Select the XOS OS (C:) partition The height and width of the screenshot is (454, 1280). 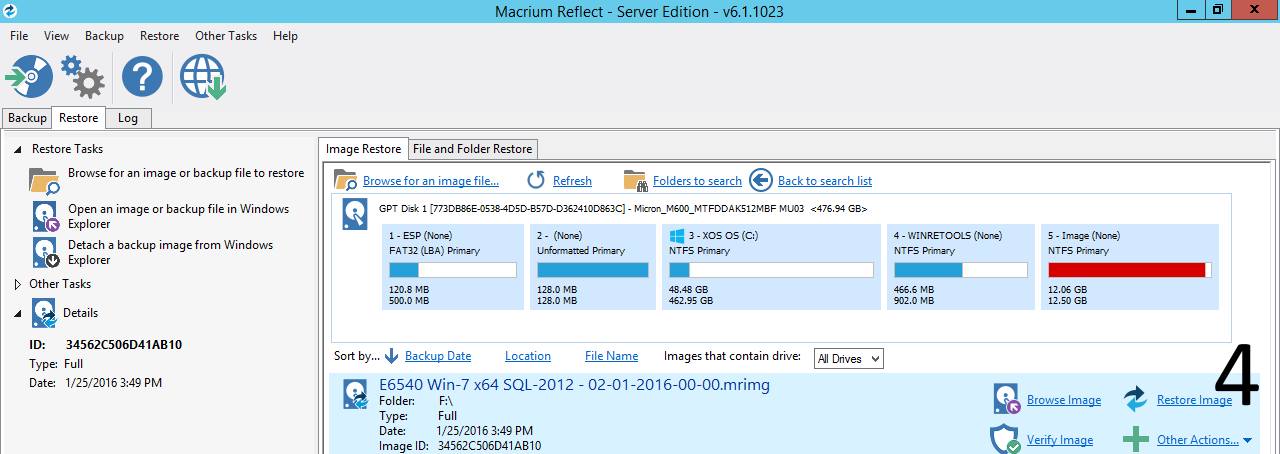[x=771, y=266]
